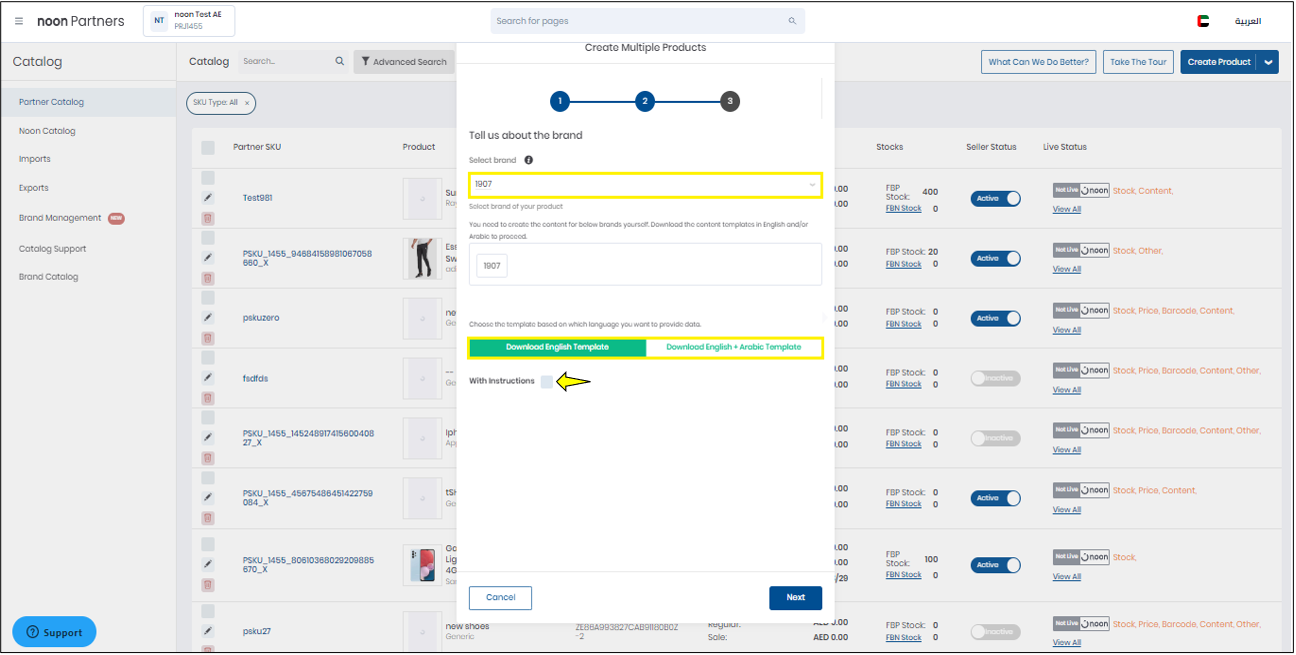Click the search magnifier in top search bar

(792, 21)
